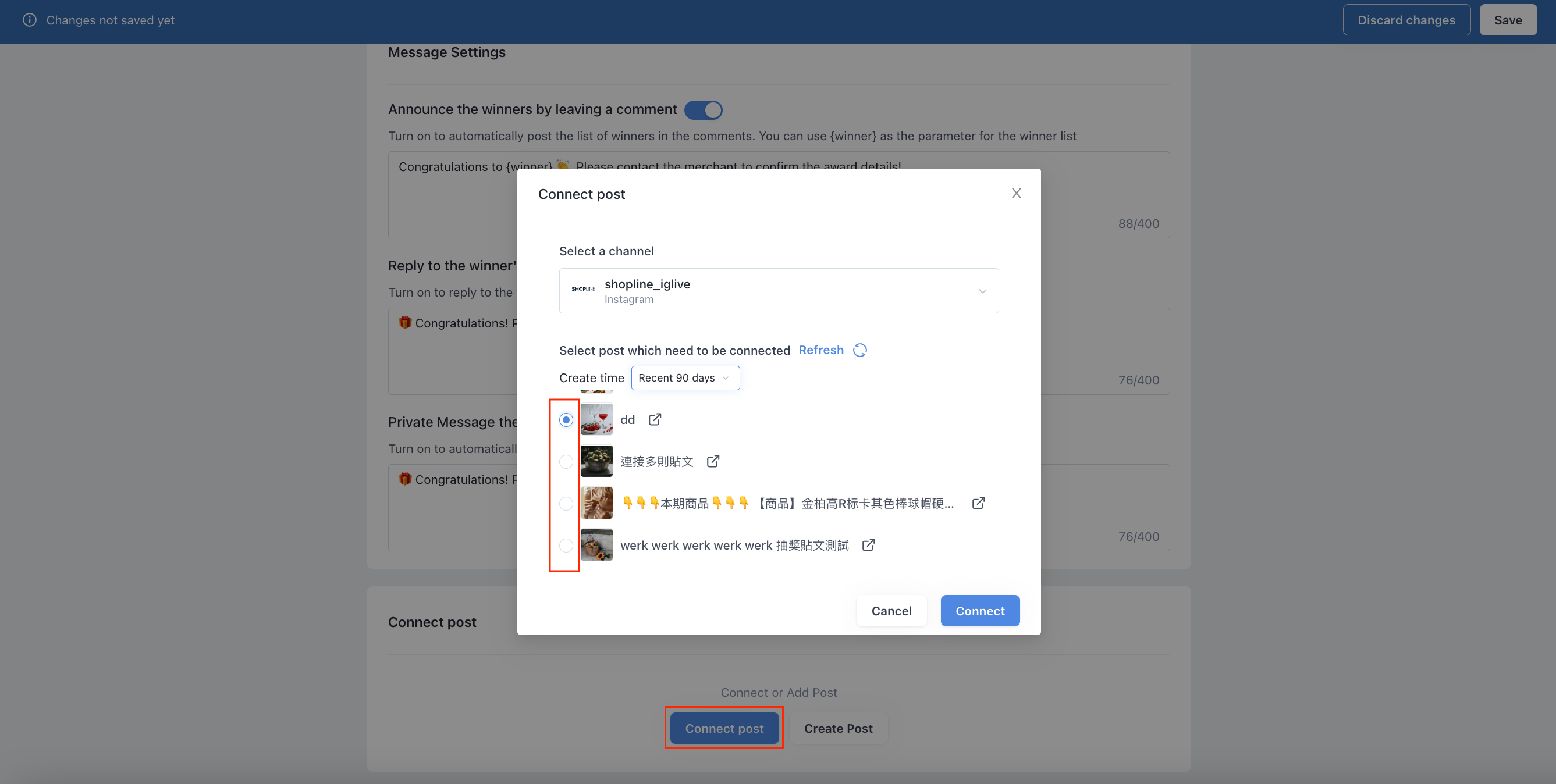Click the SHOPLINE channel logo

583,289
